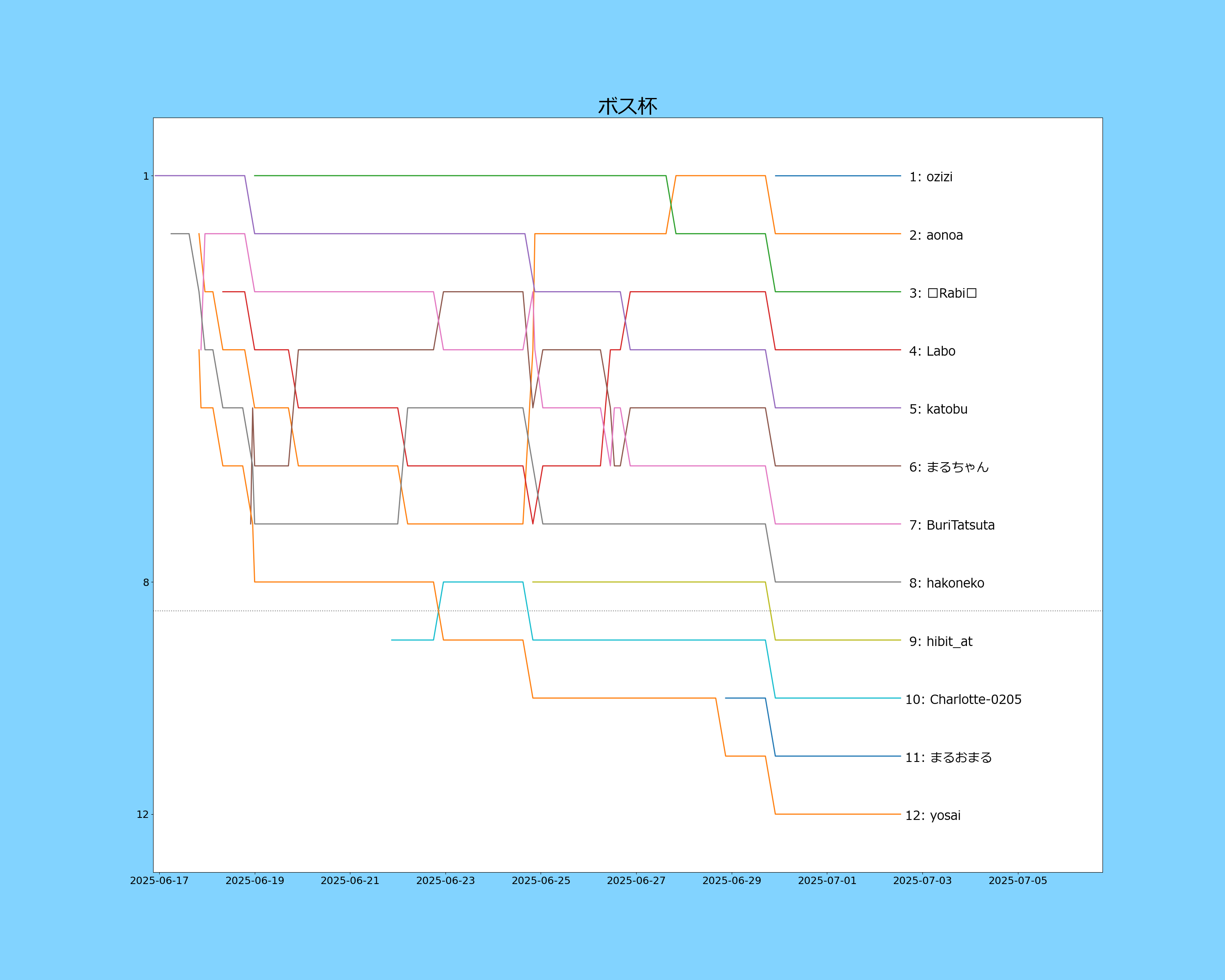Click the chart title ボス杯
Screen dimensions: 1225x980
[x=627, y=106]
